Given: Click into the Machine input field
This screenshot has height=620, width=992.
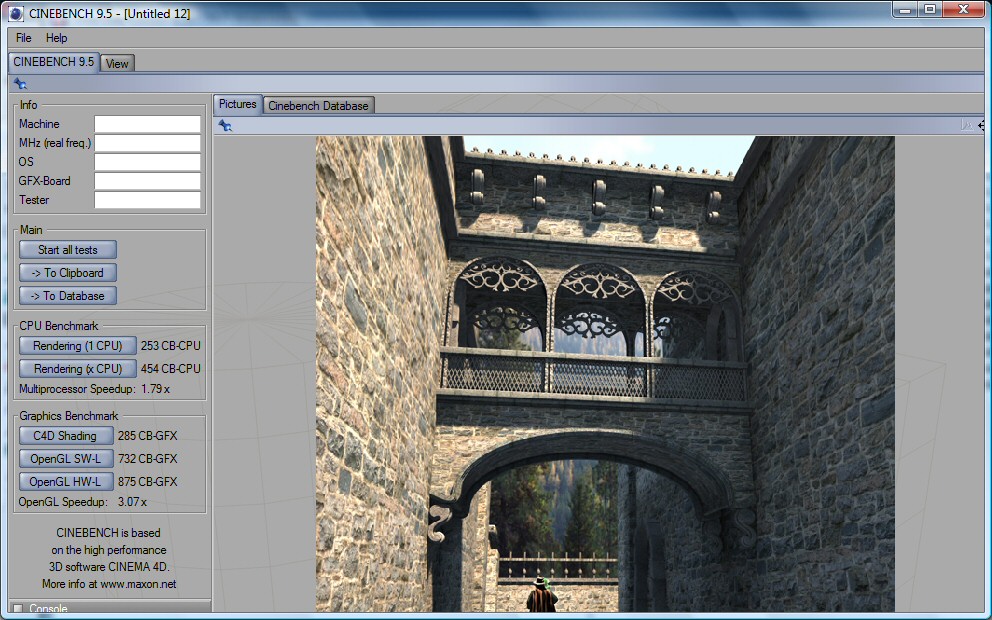Looking at the screenshot, I should pos(147,124).
